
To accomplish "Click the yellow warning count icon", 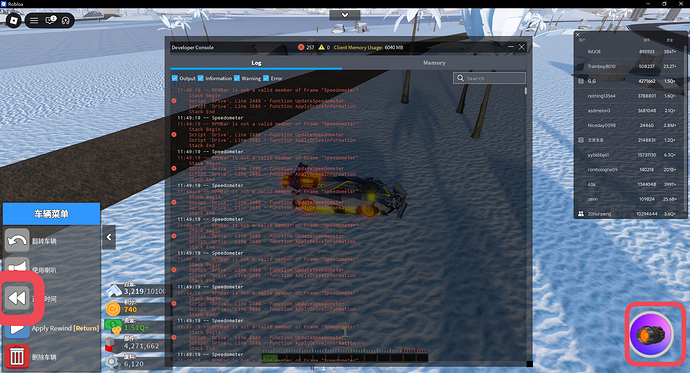I will pyautogui.click(x=321, y=47).
